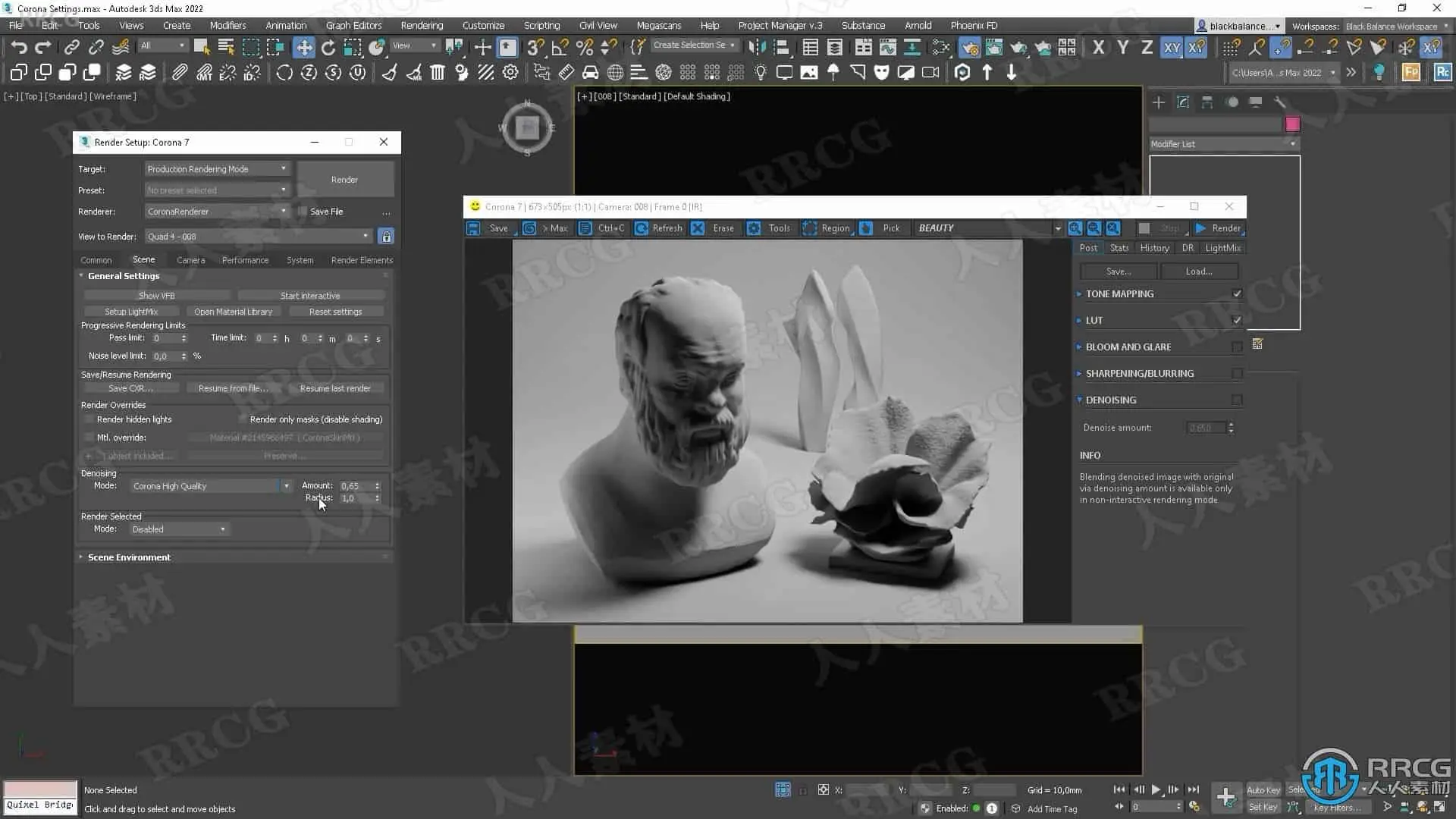The height and width of the screenshot is (819, 1456).
Task: Enable DENOISING checkbox in VFB
Action: [1237, 400]
